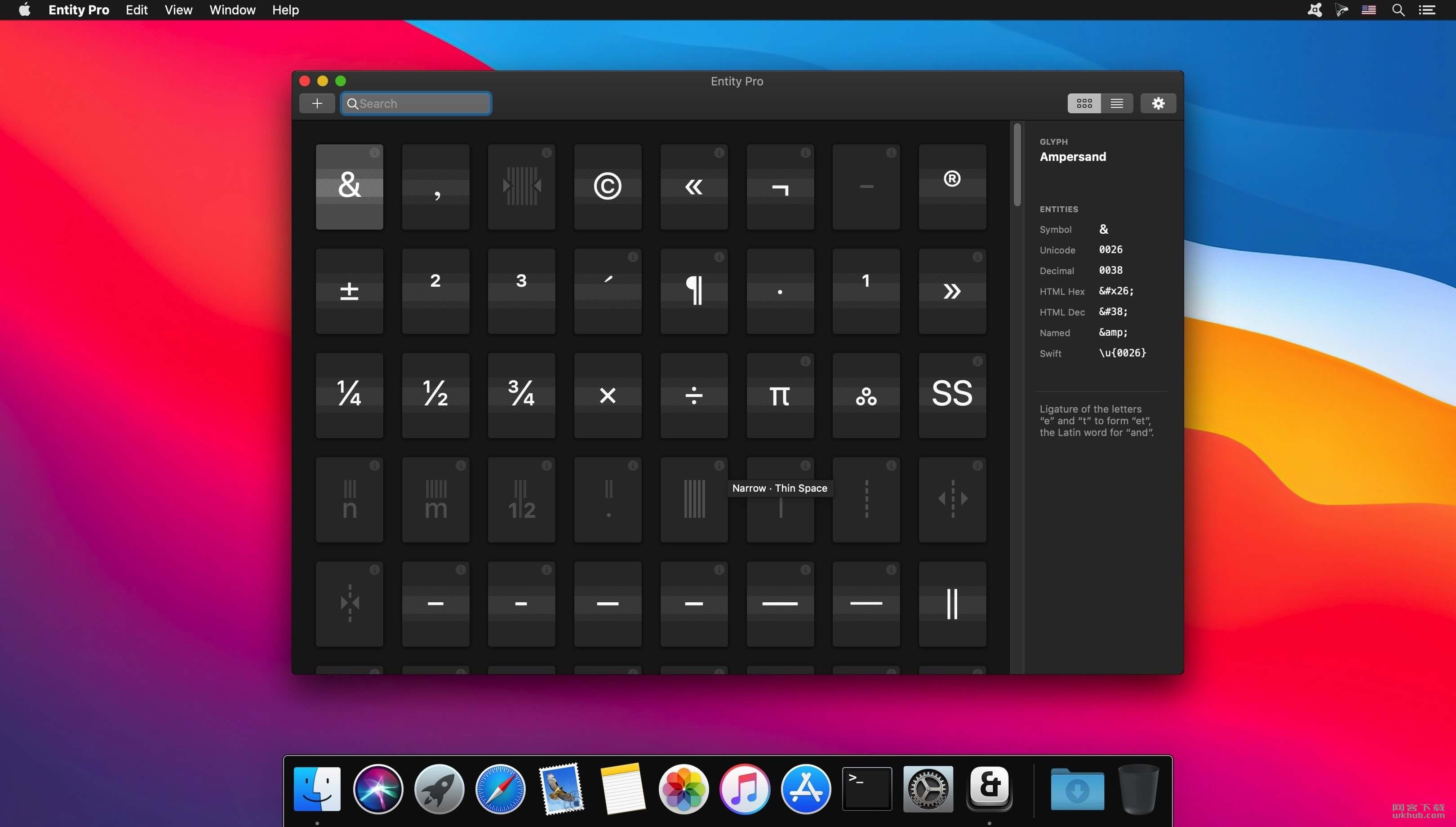Open System Preferences from the Dock
Viewport: 1456px width, 827px height.
[928, 789]
